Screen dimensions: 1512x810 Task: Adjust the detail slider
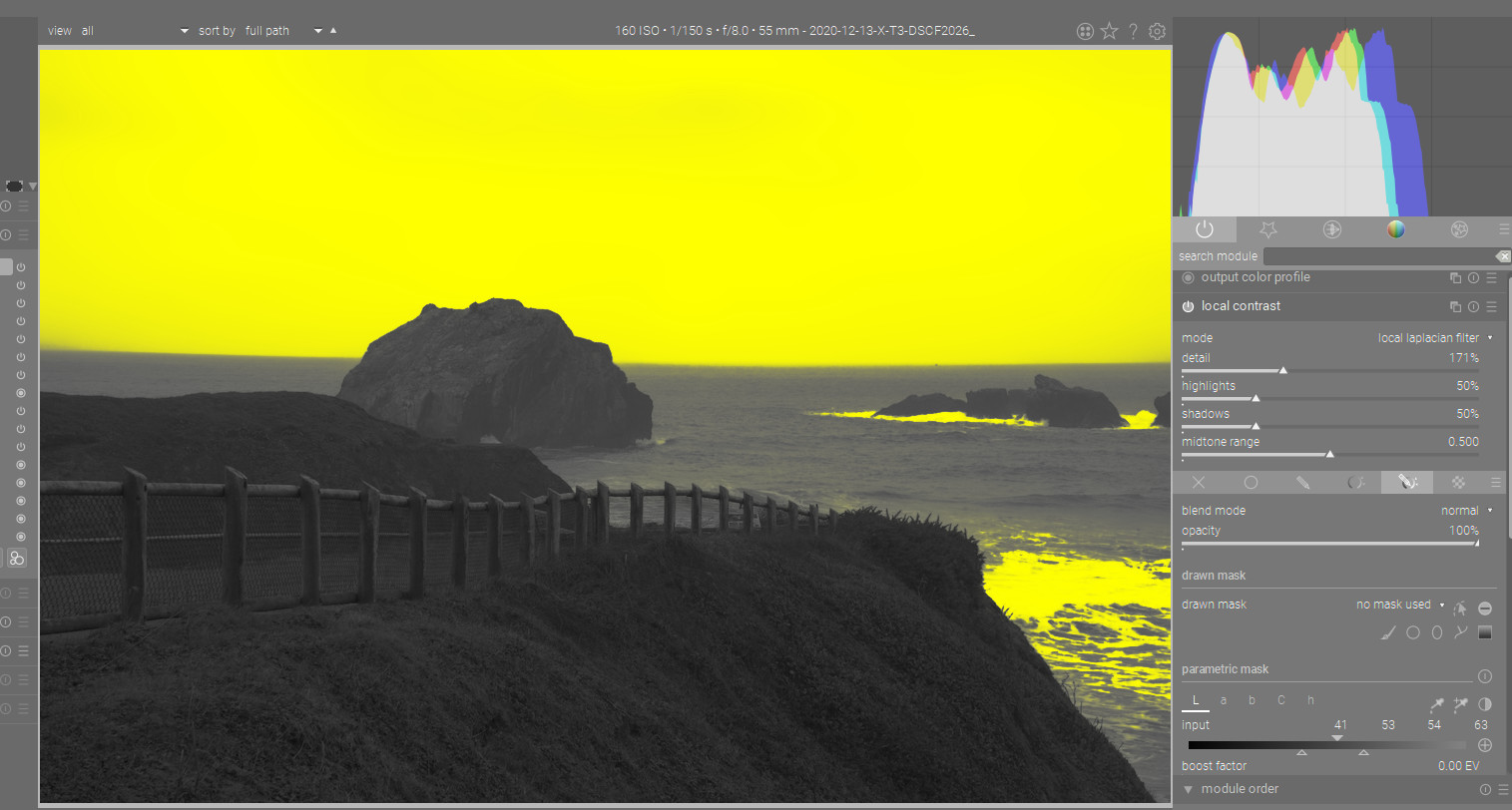[x=1283, y=370]
